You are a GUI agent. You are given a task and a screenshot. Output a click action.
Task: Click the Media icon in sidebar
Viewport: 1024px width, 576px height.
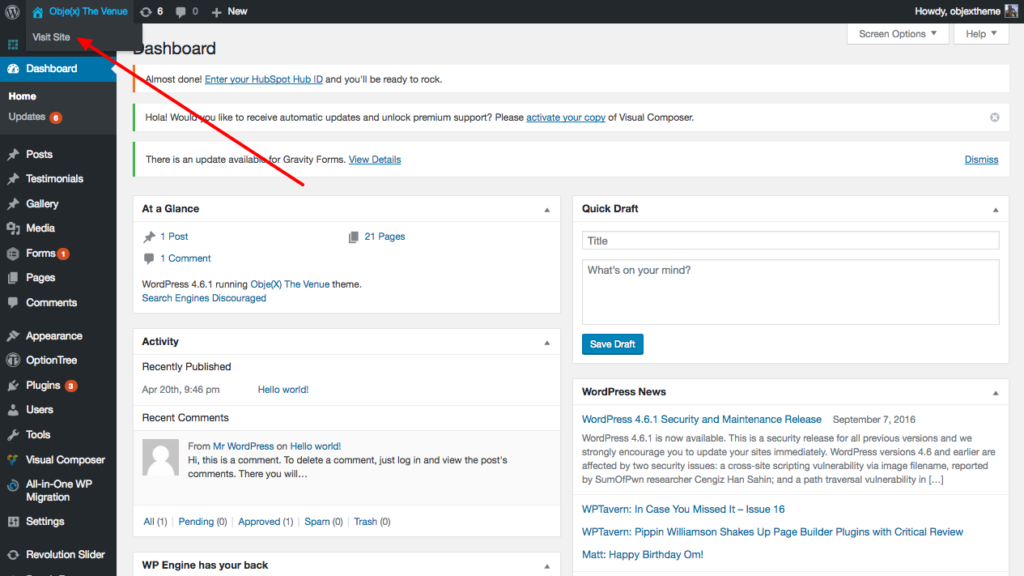pos(13,229)
